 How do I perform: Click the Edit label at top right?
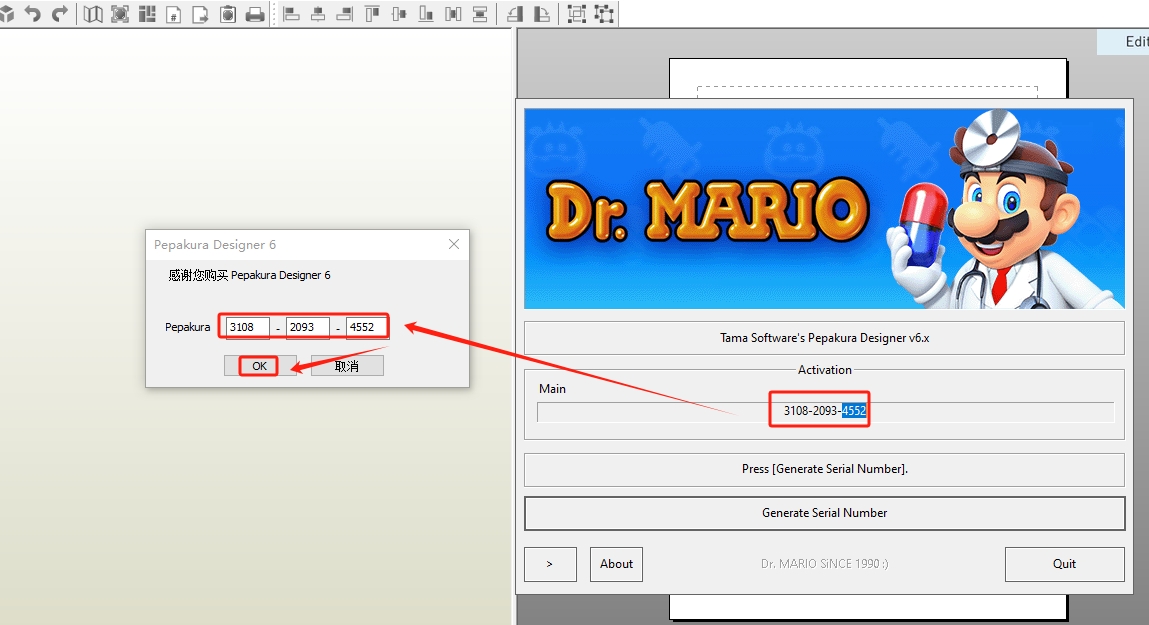point(1137,42)
